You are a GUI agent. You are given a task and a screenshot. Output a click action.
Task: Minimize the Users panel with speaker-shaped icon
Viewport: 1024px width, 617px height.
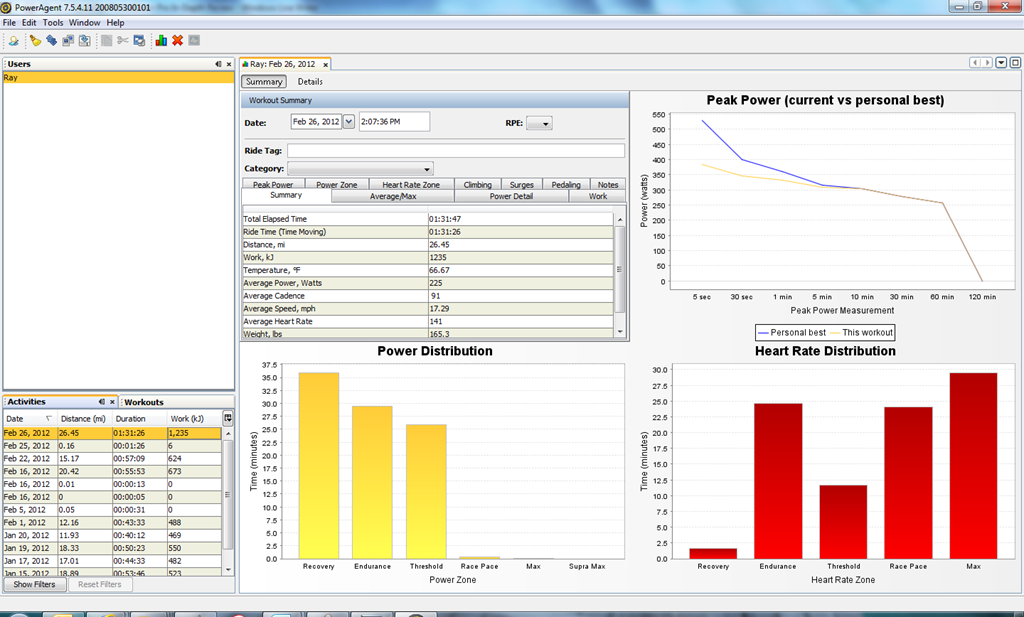(x=218, y=64)
